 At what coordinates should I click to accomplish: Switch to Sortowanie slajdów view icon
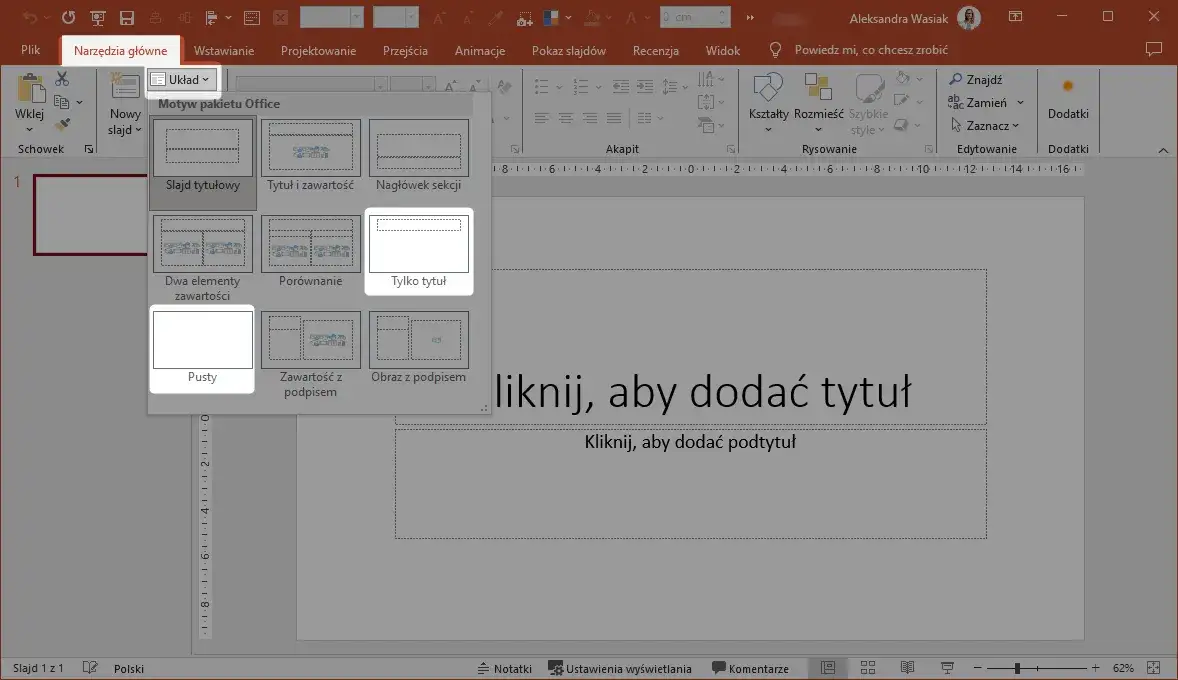click(x=867, y=667)
